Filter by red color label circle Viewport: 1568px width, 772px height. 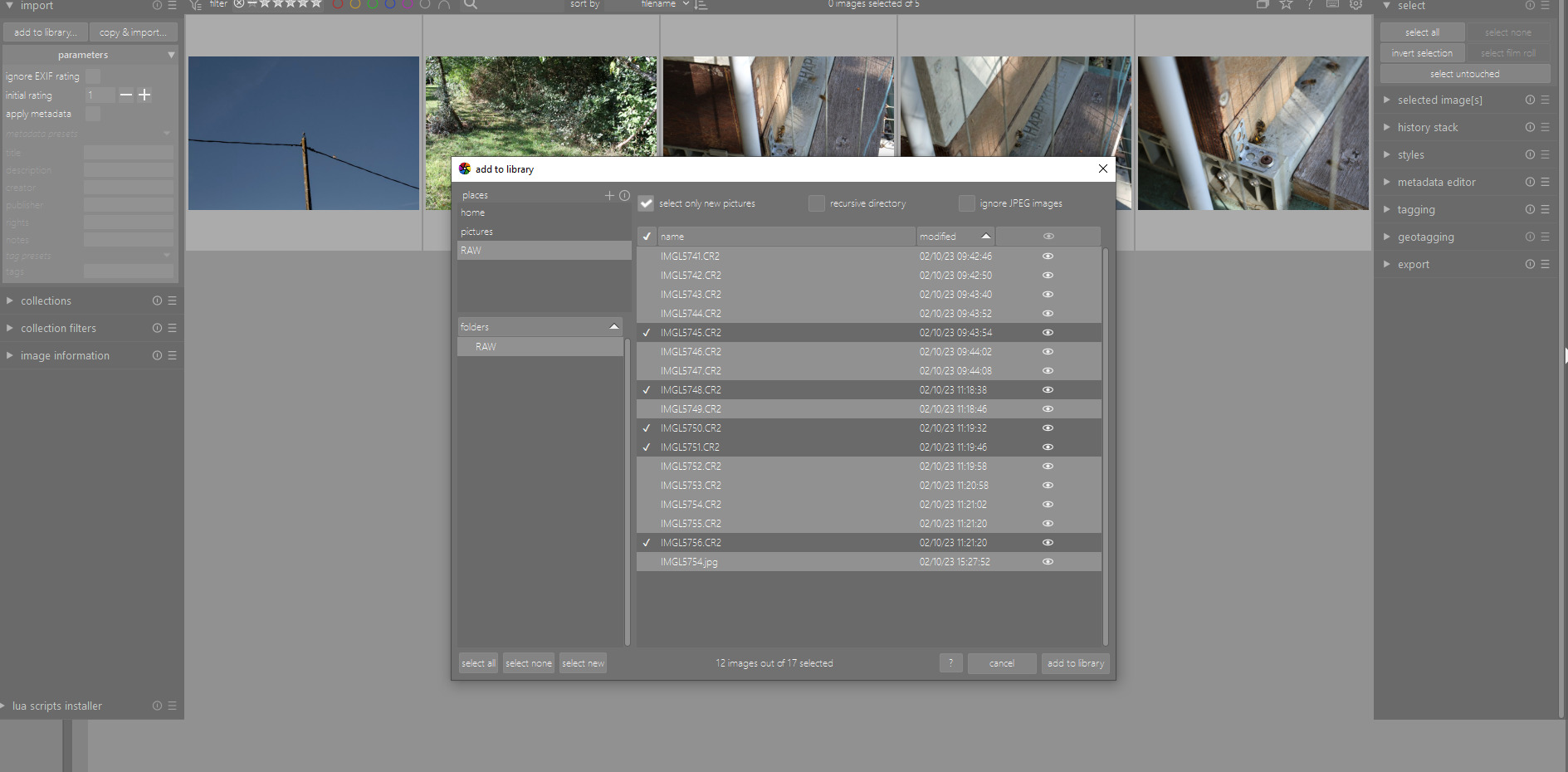(x=338, y=5)
